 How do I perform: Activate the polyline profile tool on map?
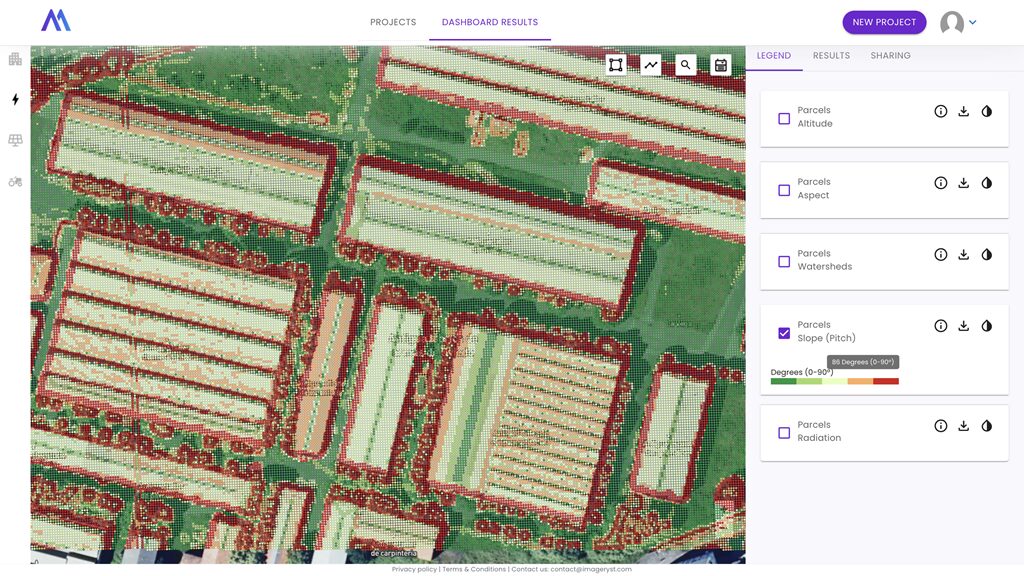651,65
